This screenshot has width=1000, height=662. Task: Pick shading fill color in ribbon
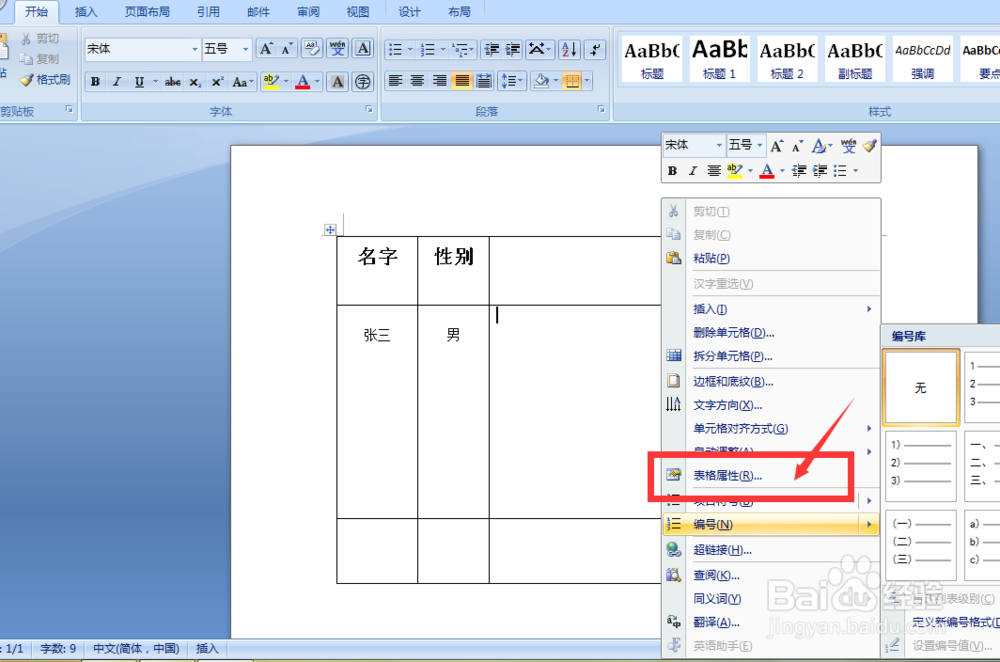coord(541,81)
